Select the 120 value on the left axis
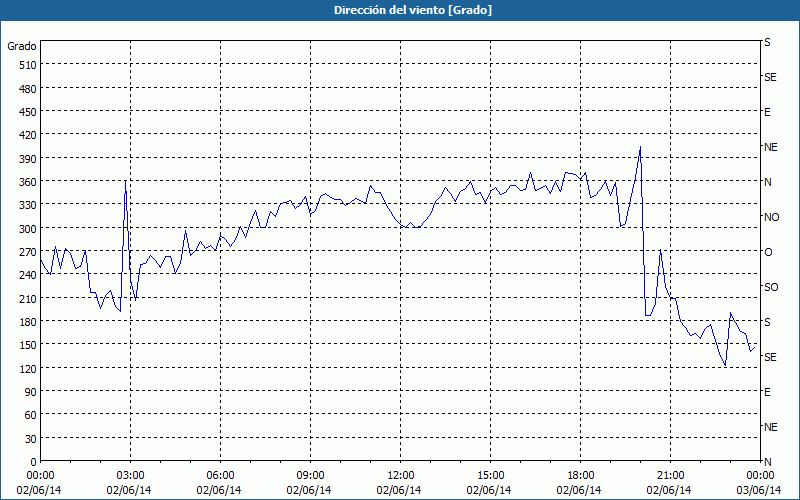The width and height of the screenshot is (800, 500). [x=29, y=368]
